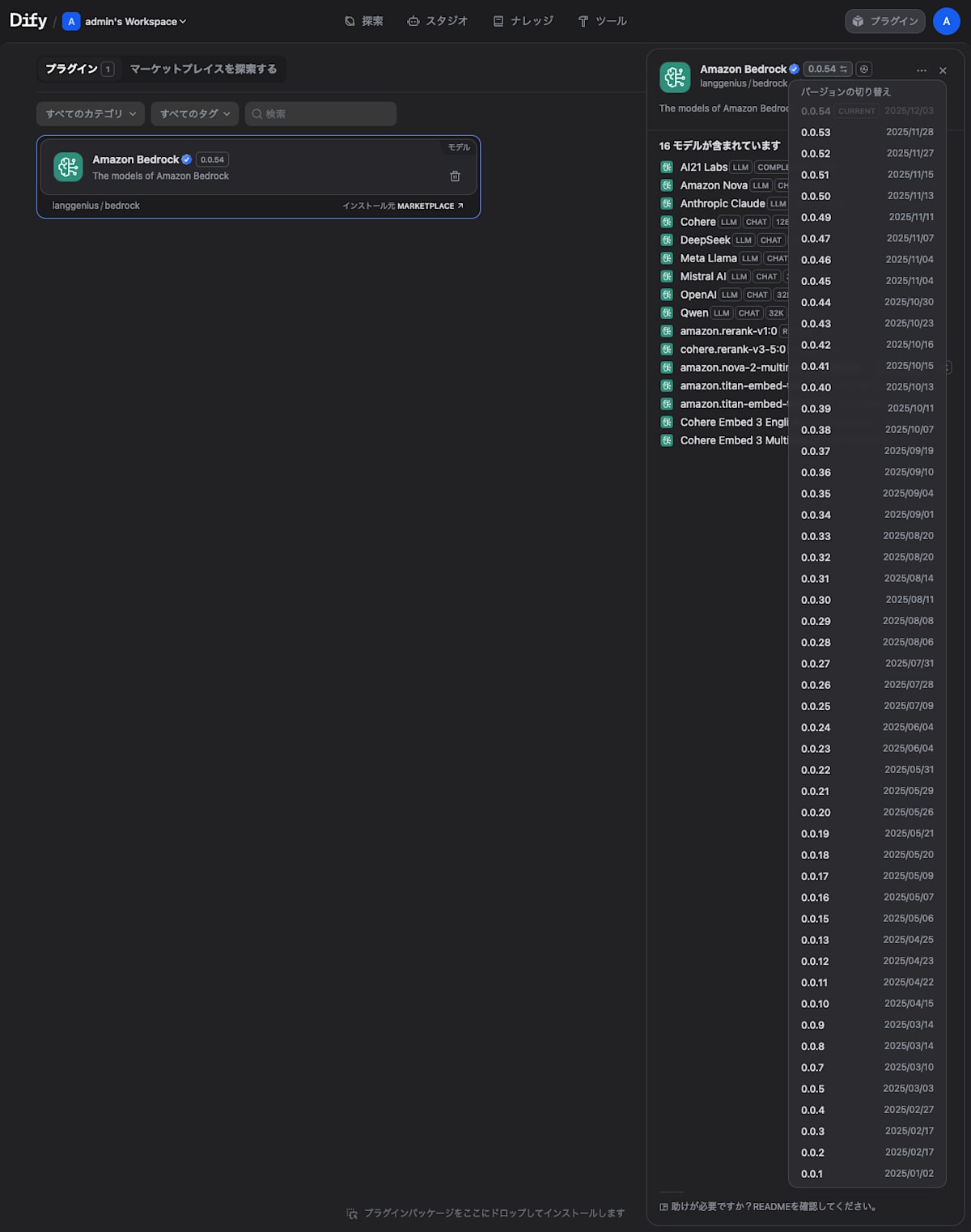Choose version 0.0.9
971x1232 pixels.
867,1025
